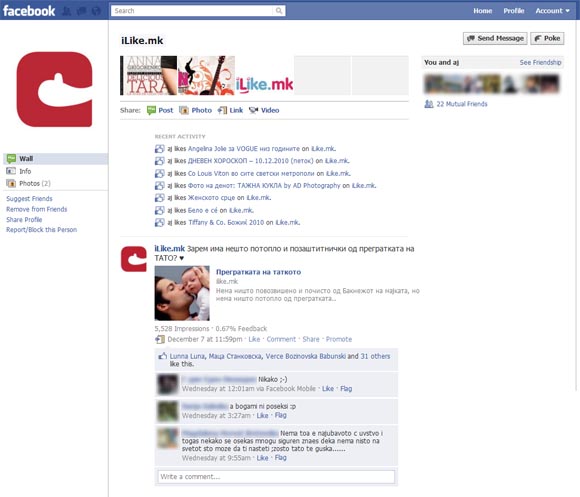This screenshot has width=580, height=497.
Task: Open ДНЕВЕН ХОРОСКОП 10.12.2010 activity link
Action: (250, 161)
